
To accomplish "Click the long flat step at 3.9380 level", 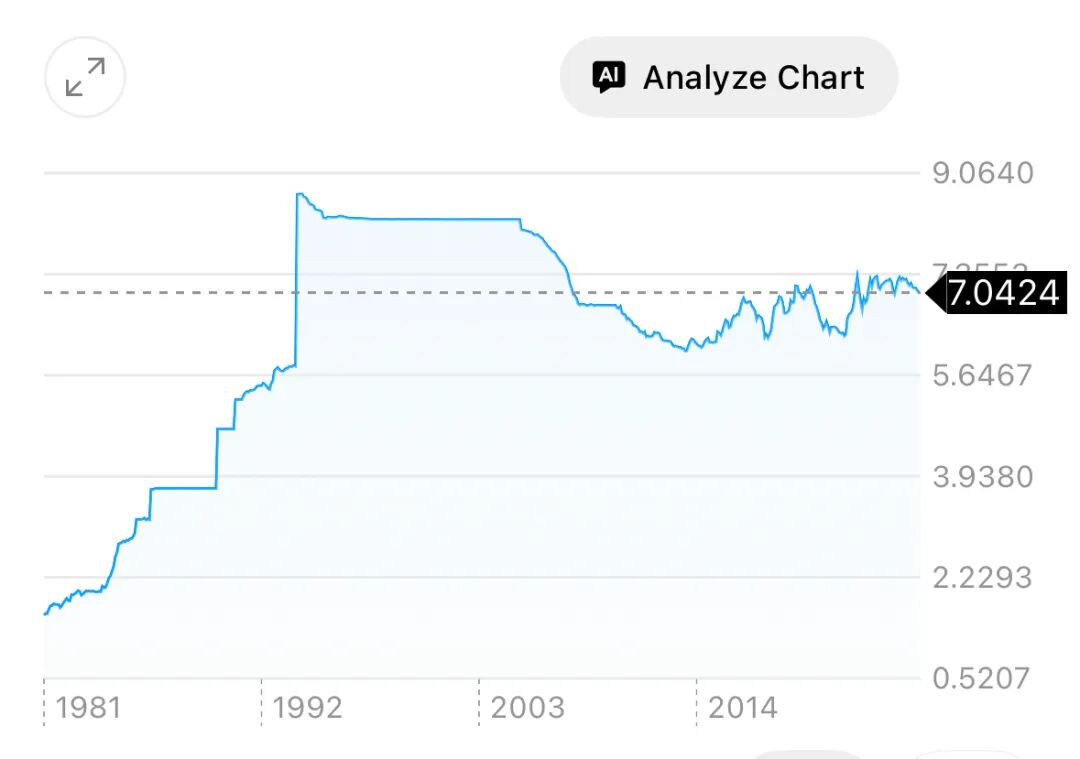I will pos(183,488).
